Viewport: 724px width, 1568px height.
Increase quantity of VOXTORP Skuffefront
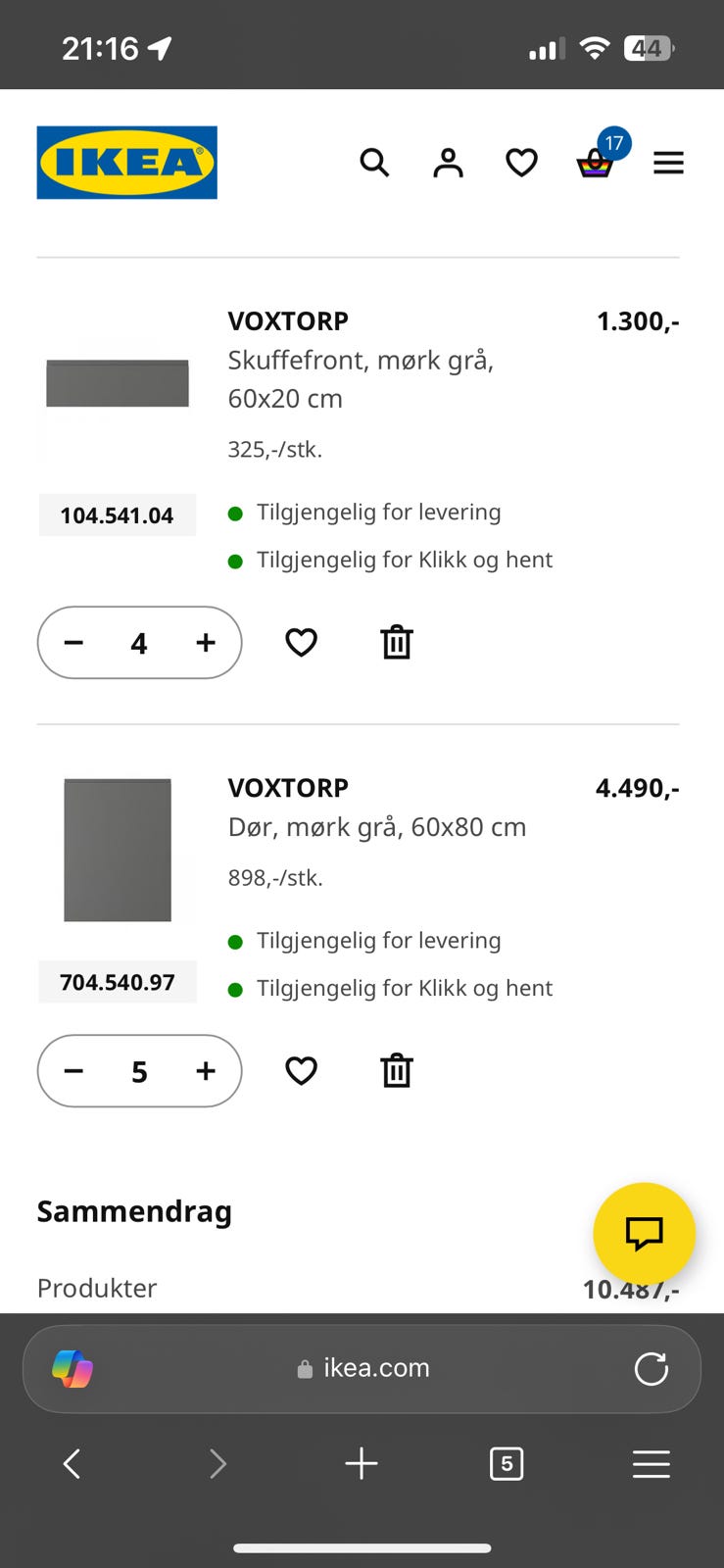tap(205, 643)
